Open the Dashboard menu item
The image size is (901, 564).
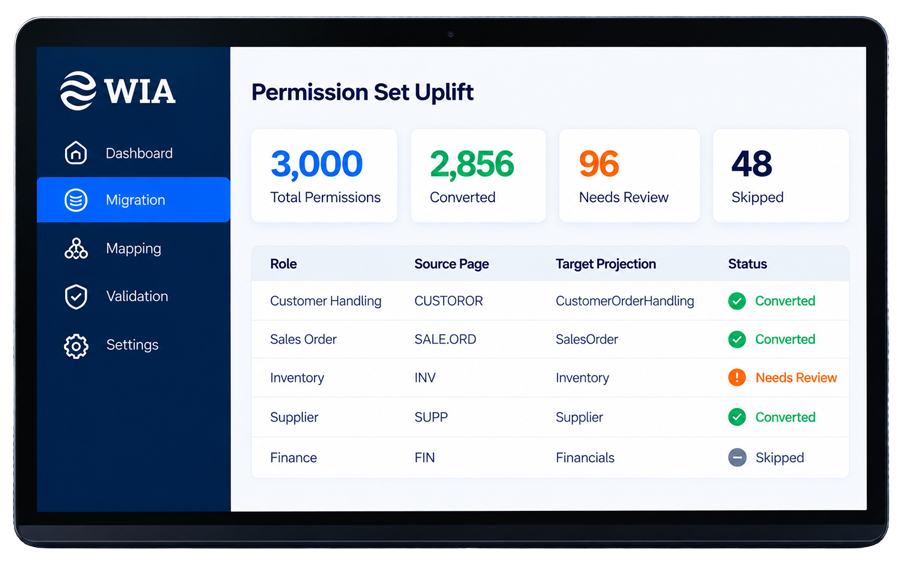click(133, 153)
